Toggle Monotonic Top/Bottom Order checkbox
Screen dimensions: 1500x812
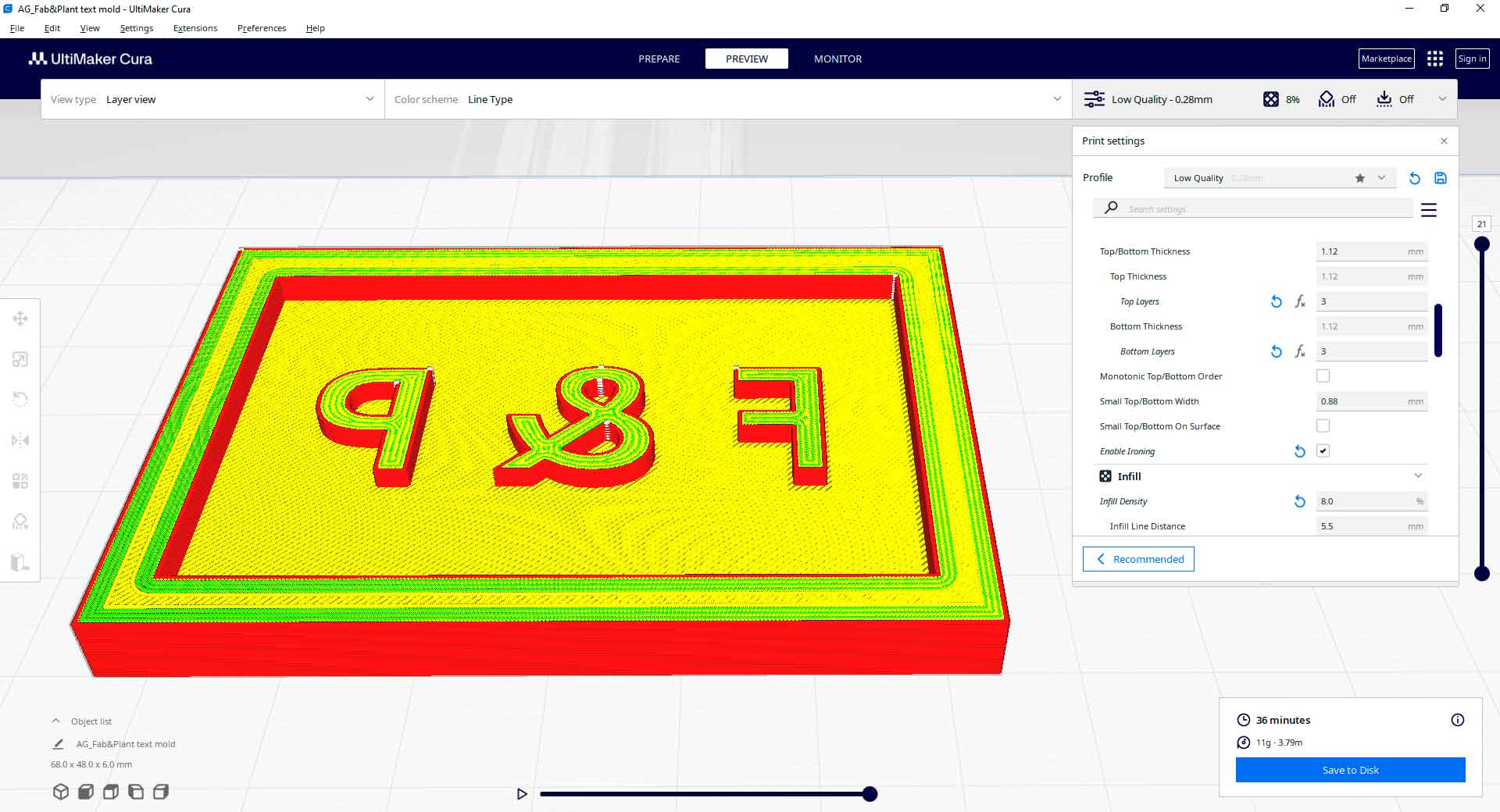pos(1323,376)
